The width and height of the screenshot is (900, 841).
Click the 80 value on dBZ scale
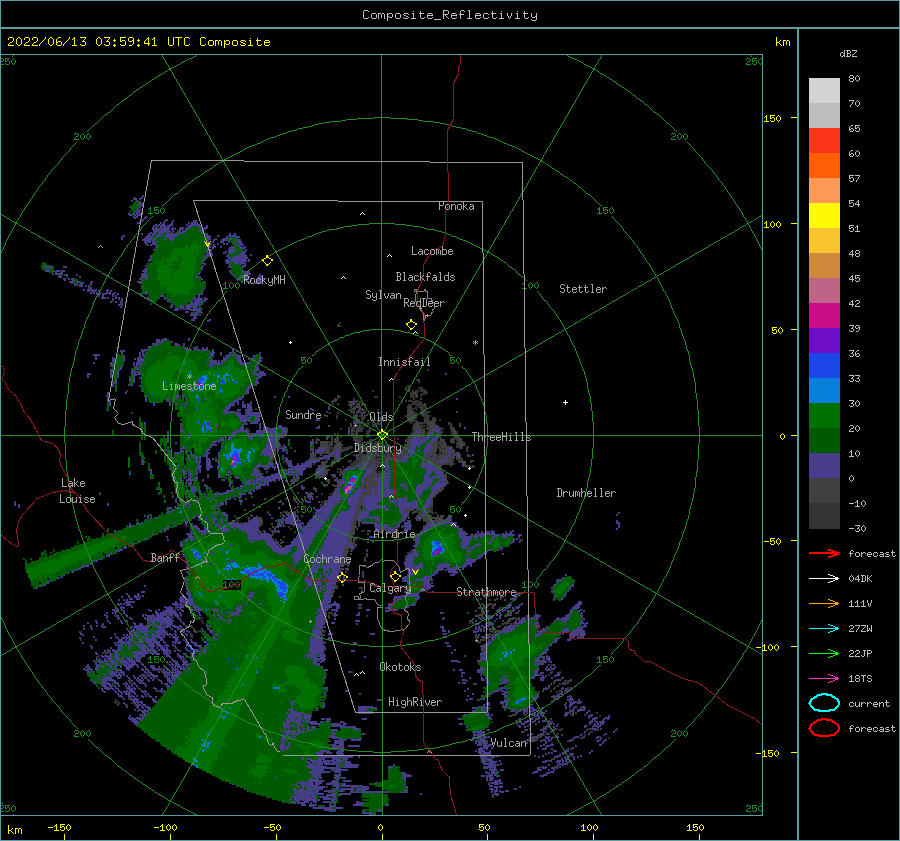[854, 78]
